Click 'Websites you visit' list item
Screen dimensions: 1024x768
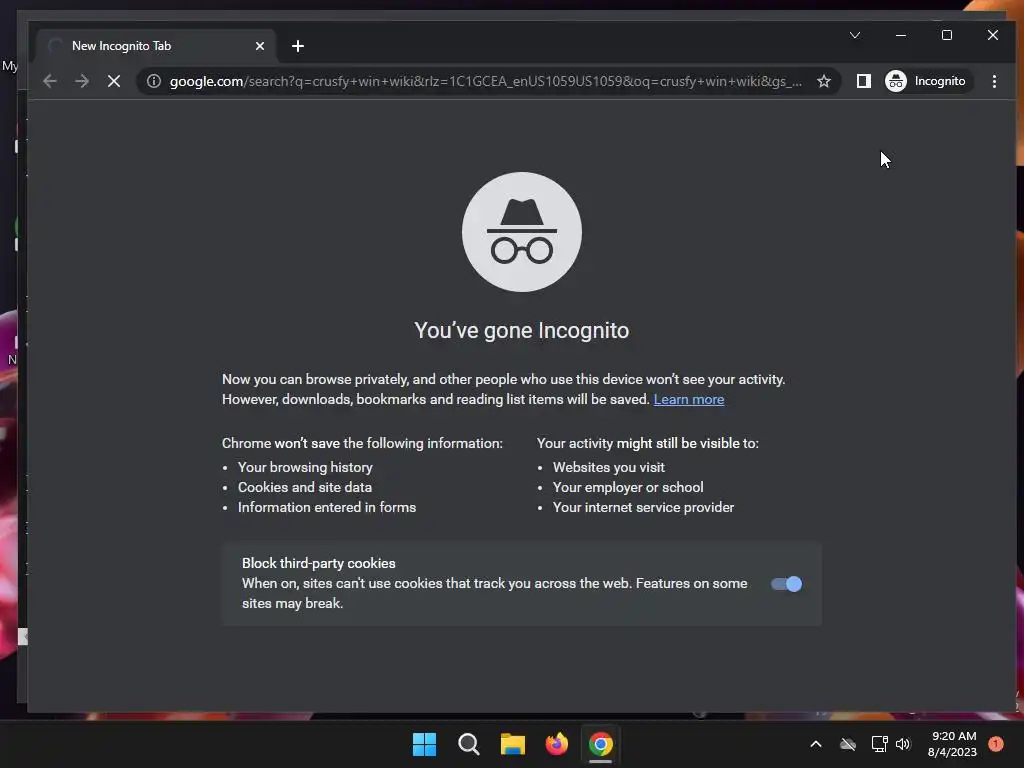pyautogui.click(x=609, y=467)
